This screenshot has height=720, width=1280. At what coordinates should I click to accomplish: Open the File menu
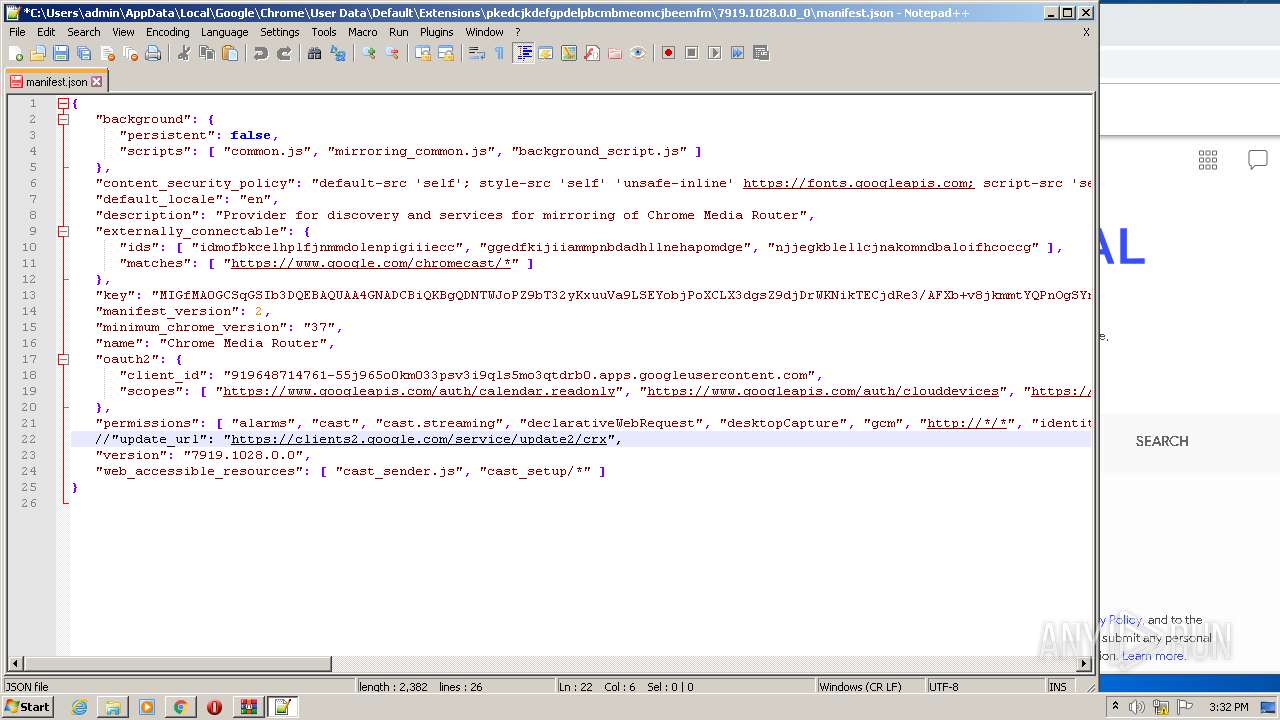click(x=17, y=32)
